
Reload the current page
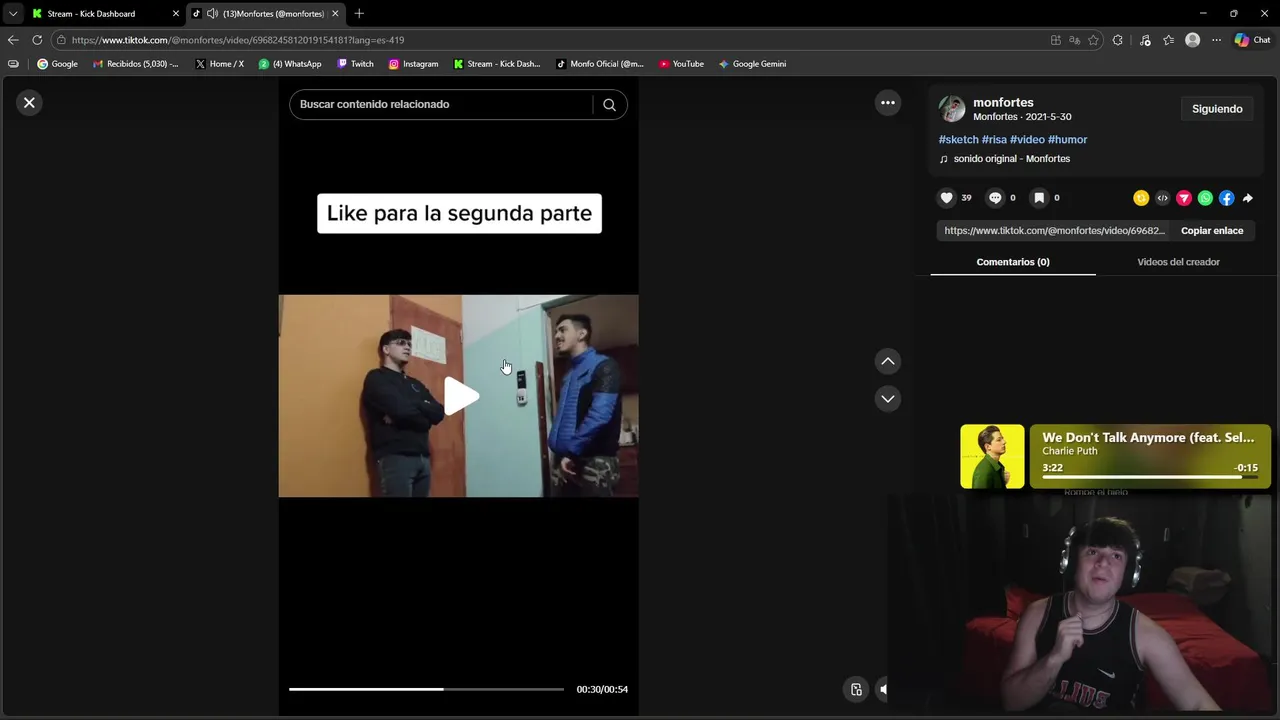click(37, 40)
